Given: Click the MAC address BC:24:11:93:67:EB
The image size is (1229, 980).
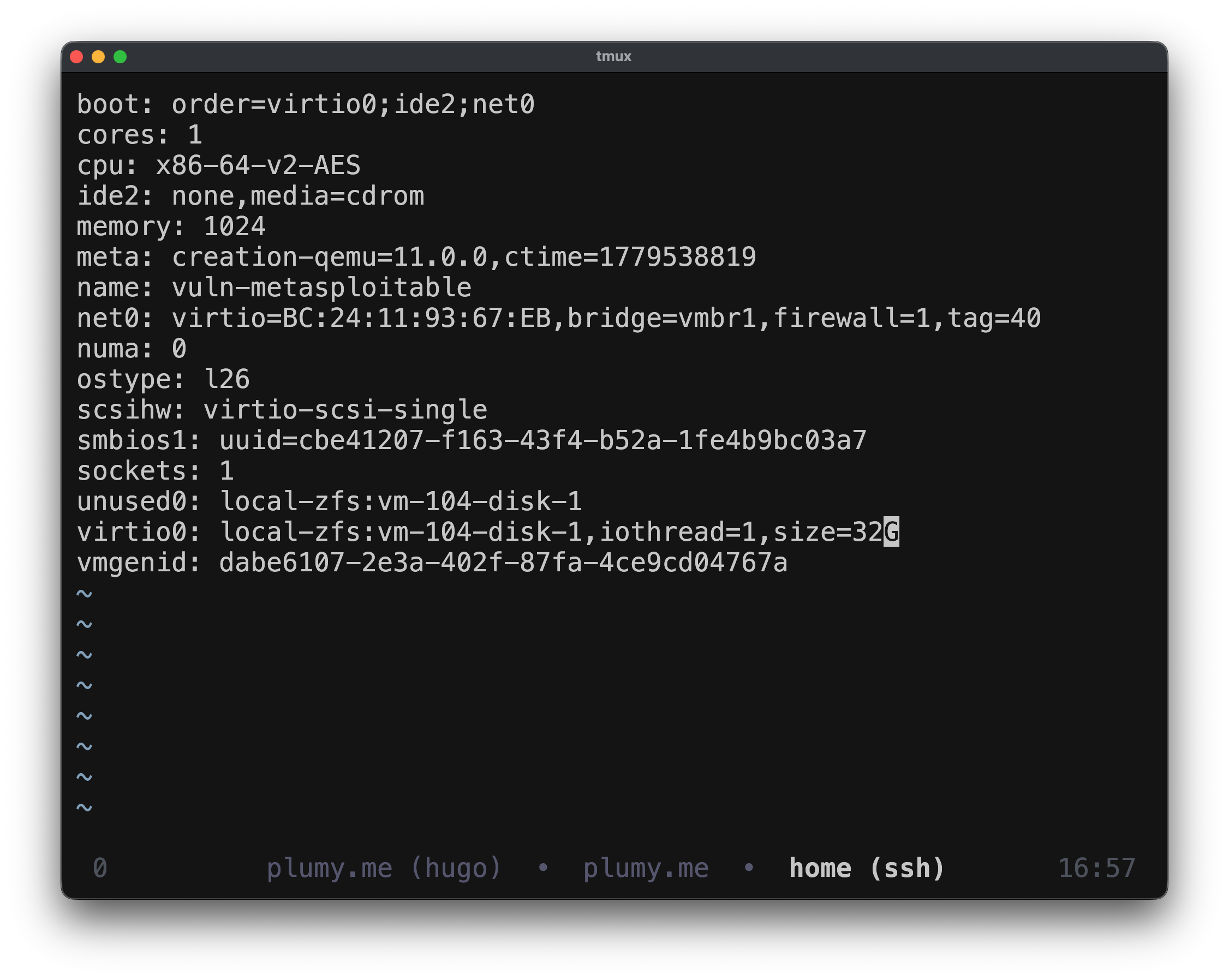Looking at the screenshot, I should pos(417,318).
